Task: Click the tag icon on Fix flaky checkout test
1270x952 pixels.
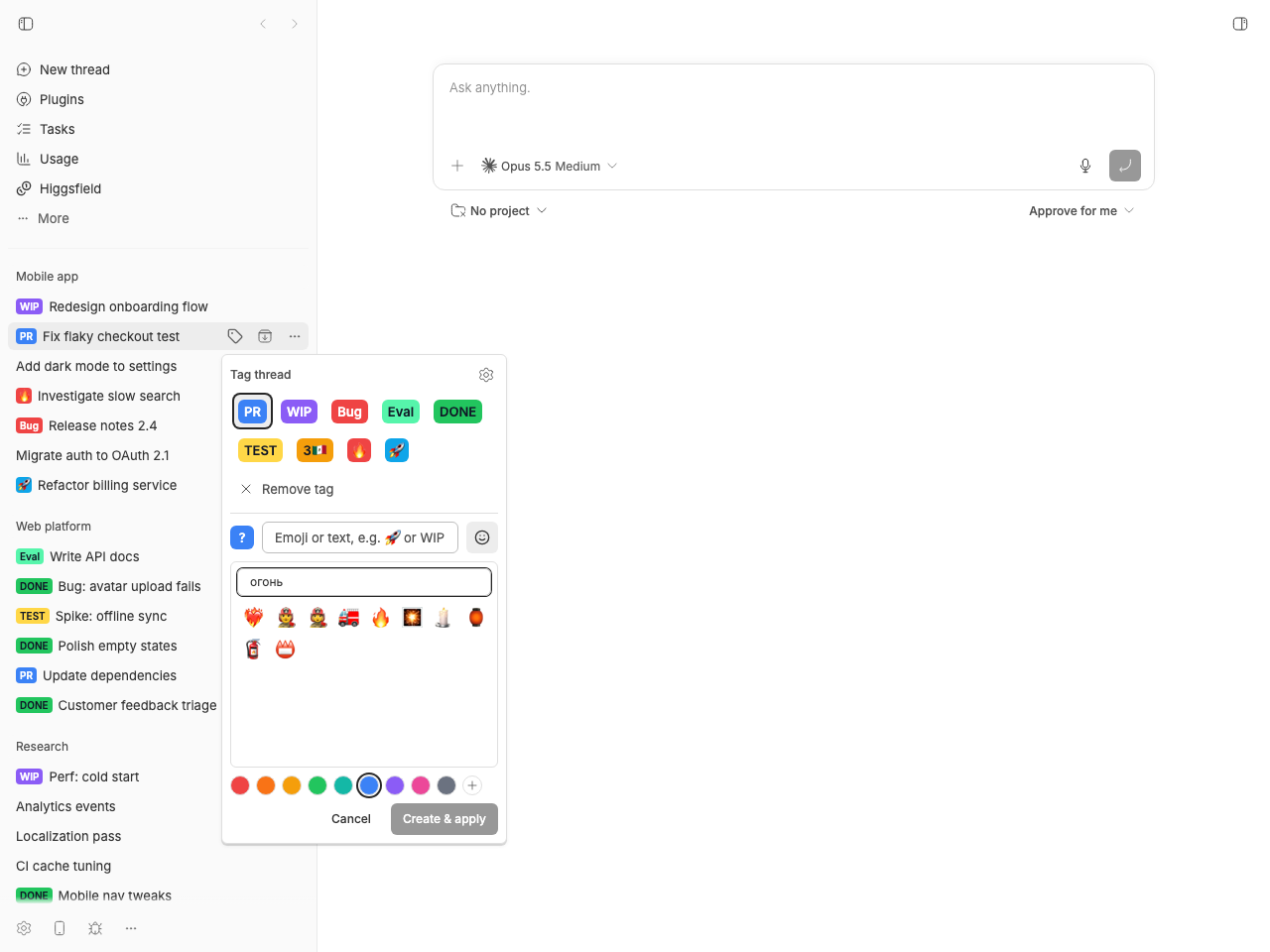Action: coord(235,336)
